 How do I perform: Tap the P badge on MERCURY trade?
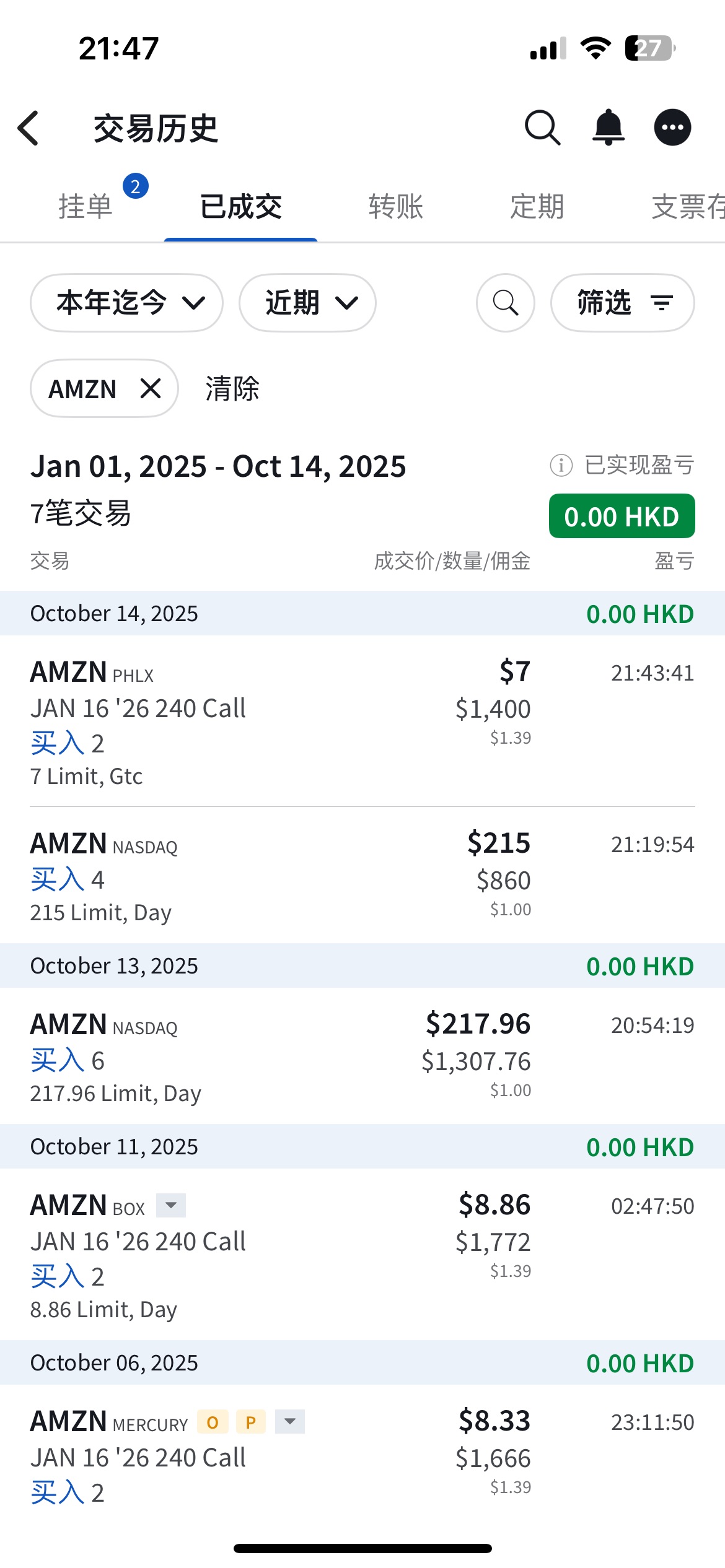250,1422
